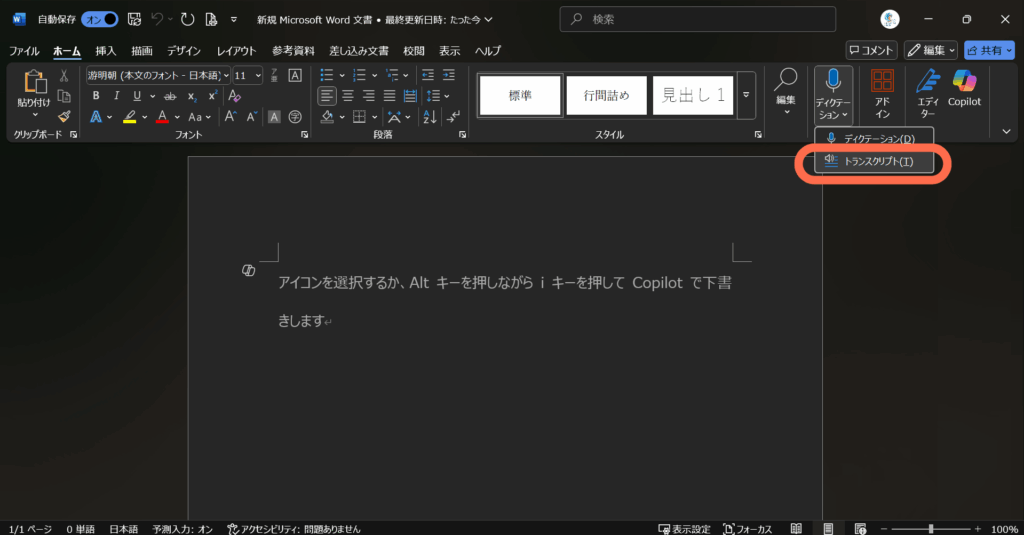This screenshot has height=535, width=1024.
Task: Open Copilot from the ribbon
Action: [x=965, y=88]
